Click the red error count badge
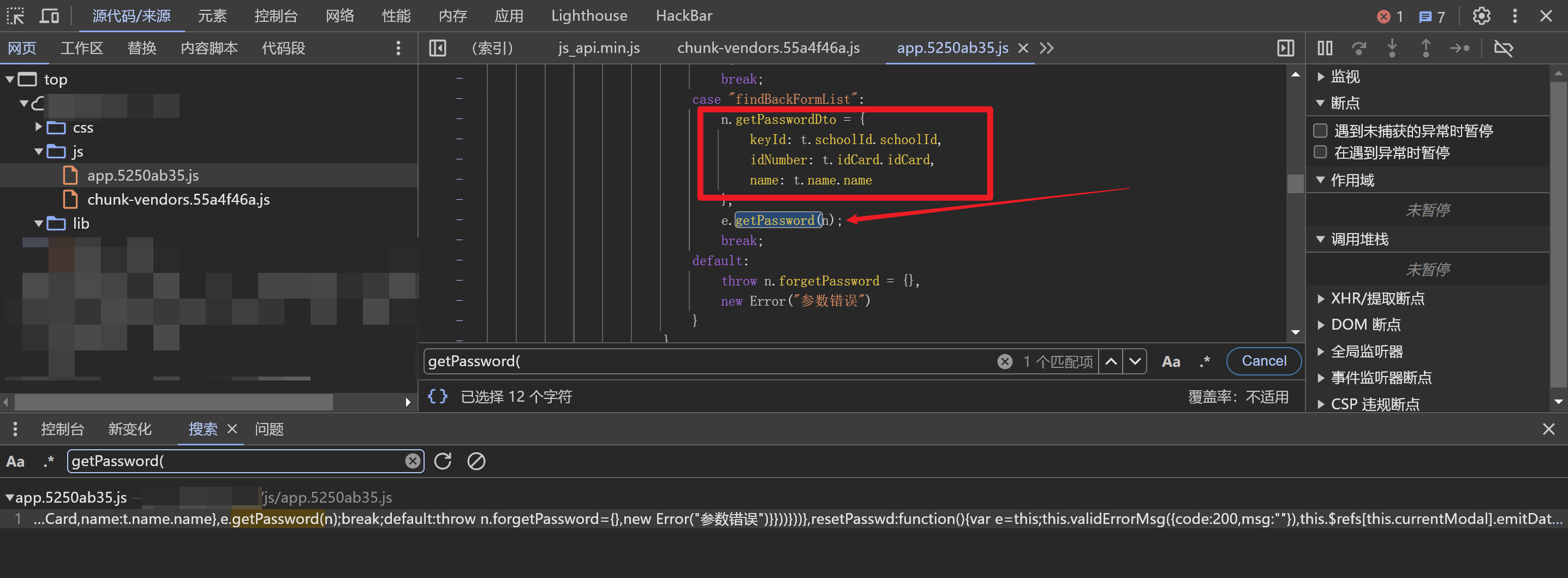This screenshot has width=1568, height=578. pos(1390,16)
